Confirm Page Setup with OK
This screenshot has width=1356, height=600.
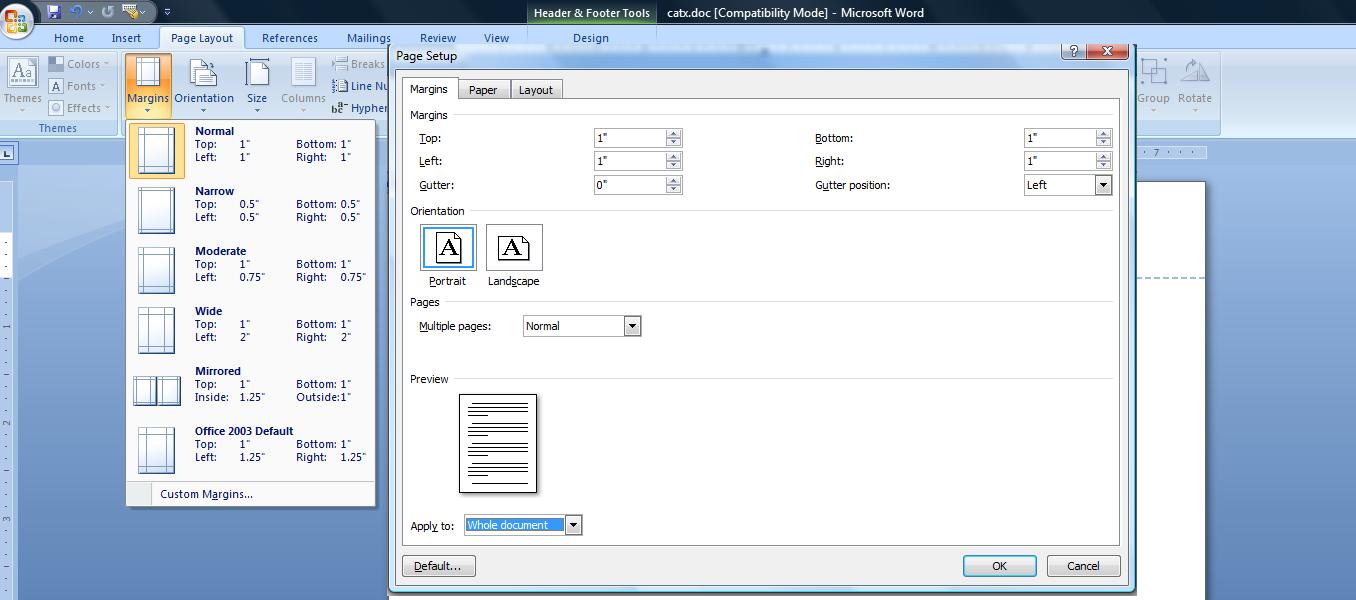point(999,566)
